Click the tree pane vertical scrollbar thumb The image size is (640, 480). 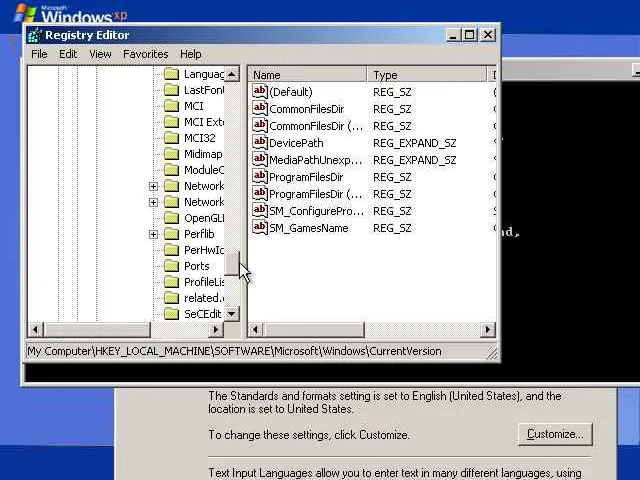click(x=231, y=263)
